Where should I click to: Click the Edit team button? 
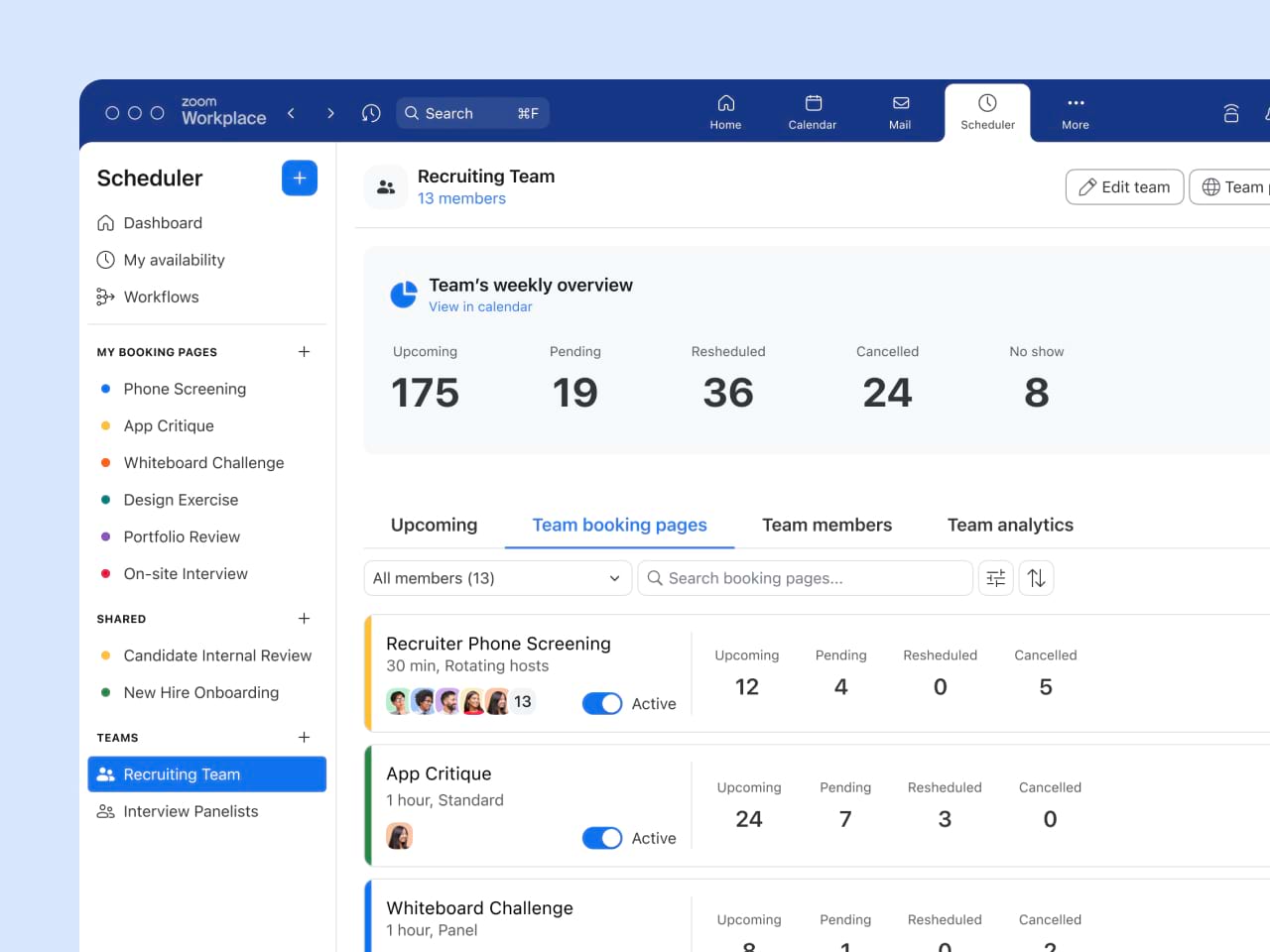point(1124,186)
